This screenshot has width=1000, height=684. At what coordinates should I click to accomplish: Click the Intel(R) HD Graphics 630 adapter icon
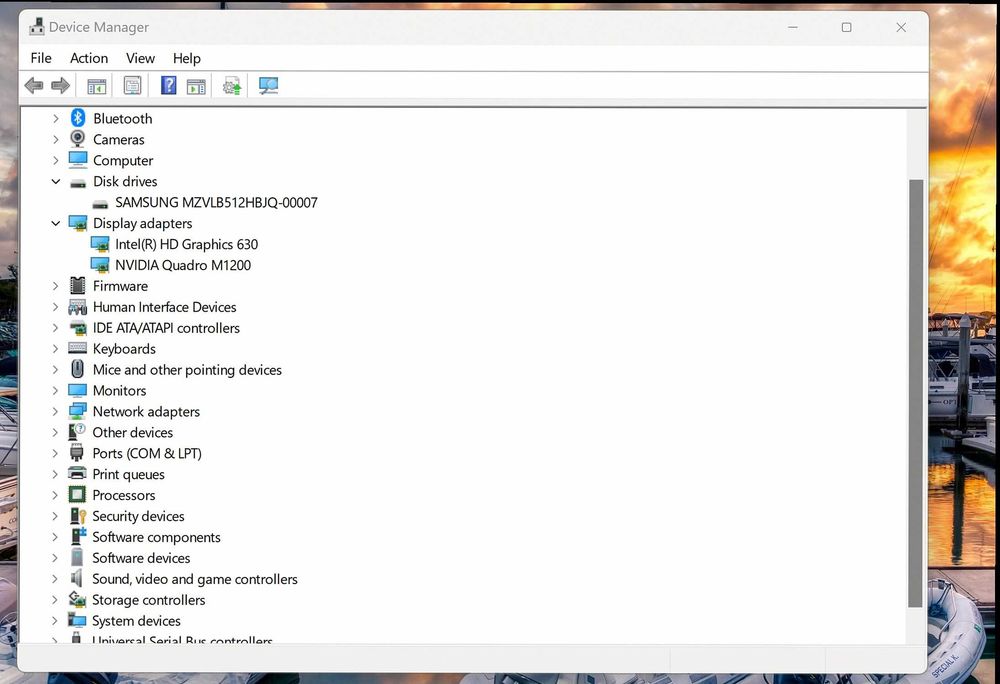click(x=100, y=244)
